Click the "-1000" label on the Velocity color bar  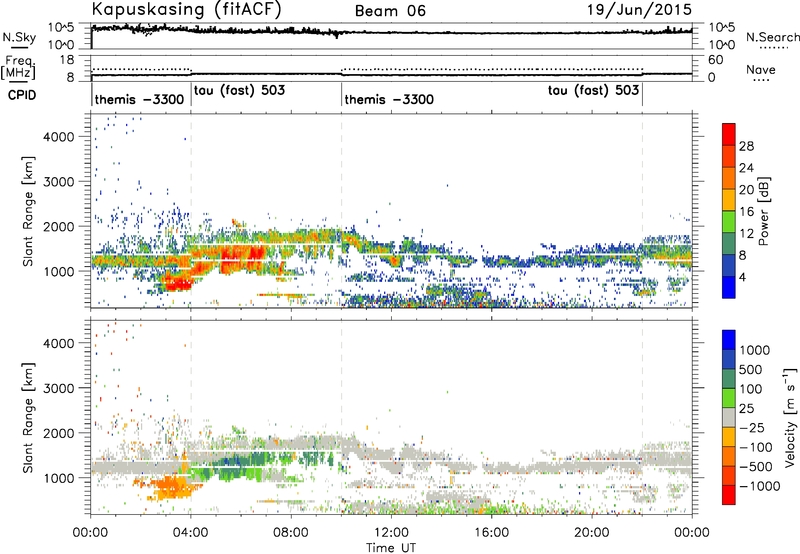[x=759, y=486]
